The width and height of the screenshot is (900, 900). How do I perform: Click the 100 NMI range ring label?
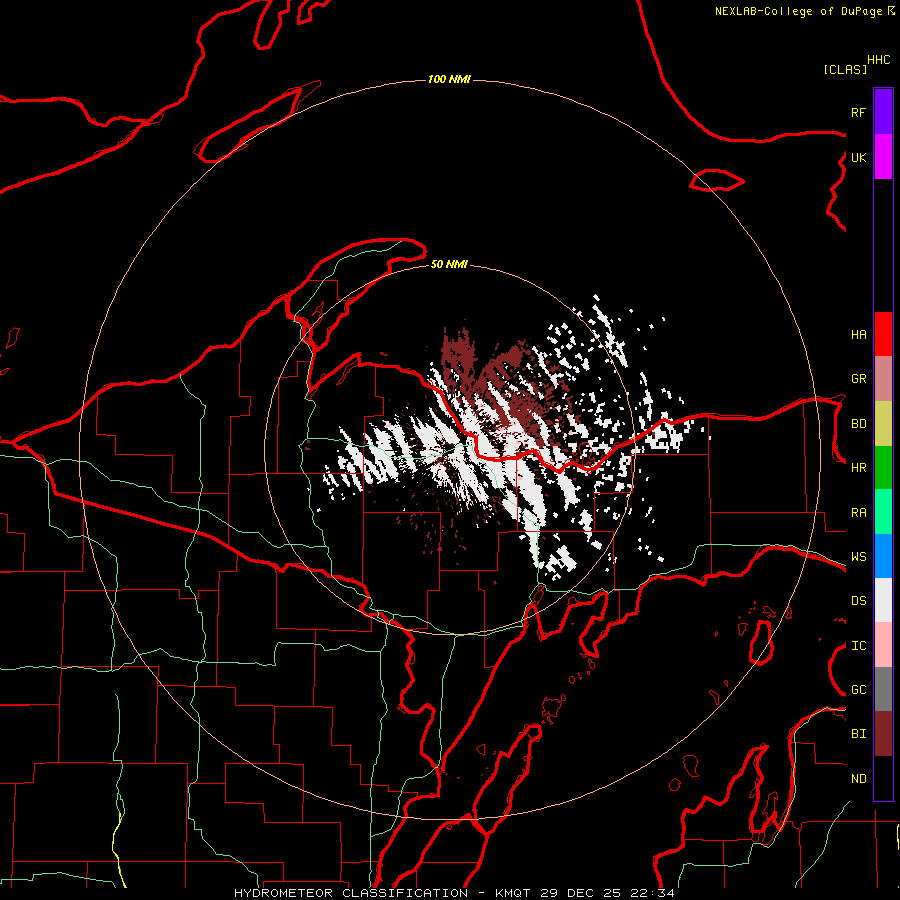[x=449, y=79]
